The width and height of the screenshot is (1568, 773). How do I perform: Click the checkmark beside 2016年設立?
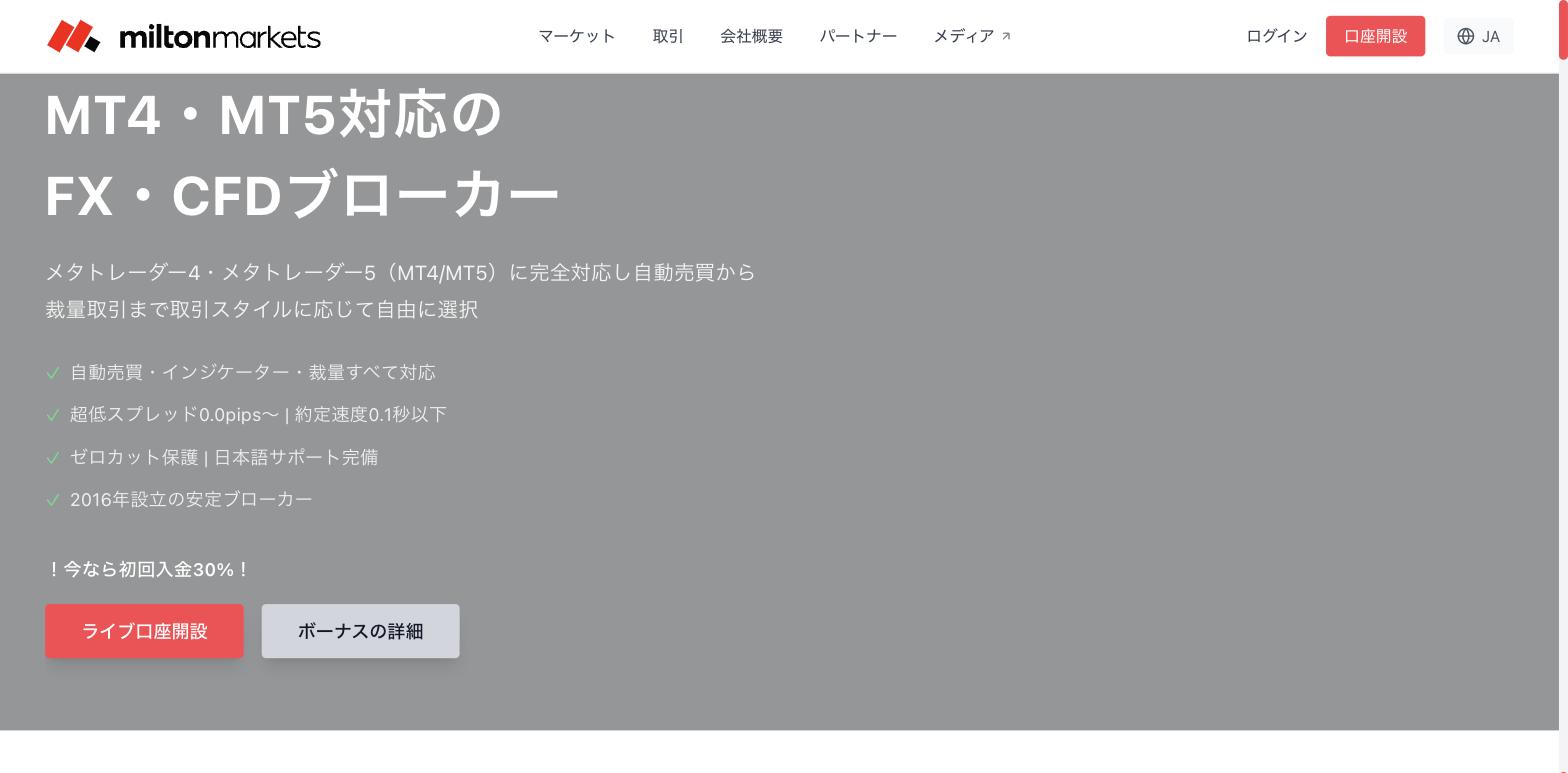(53, 500)
